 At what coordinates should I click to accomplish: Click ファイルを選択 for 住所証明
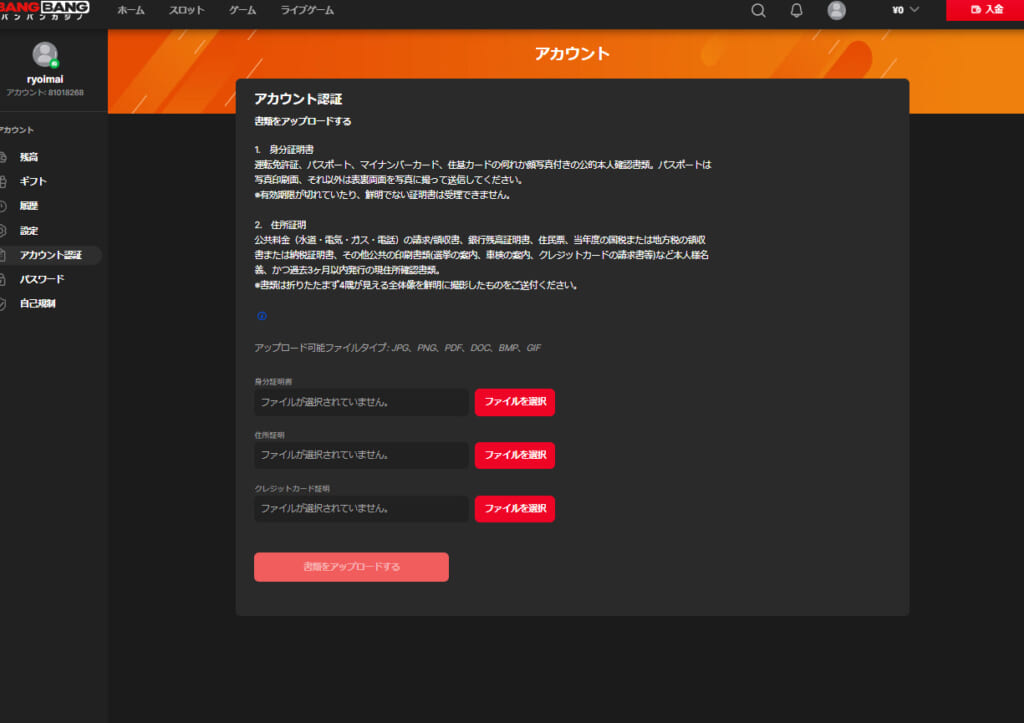(515, 455)
